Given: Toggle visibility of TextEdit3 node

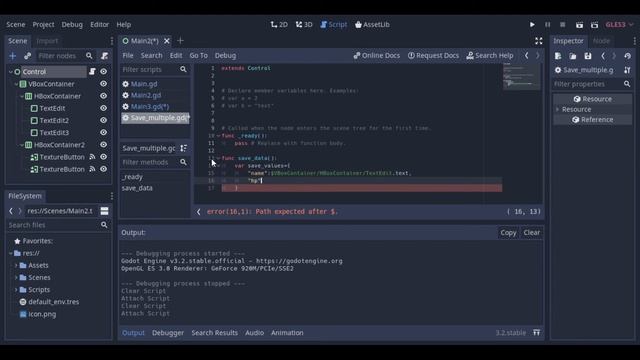Looking at the screenshot, I should (x=104, y=132).
